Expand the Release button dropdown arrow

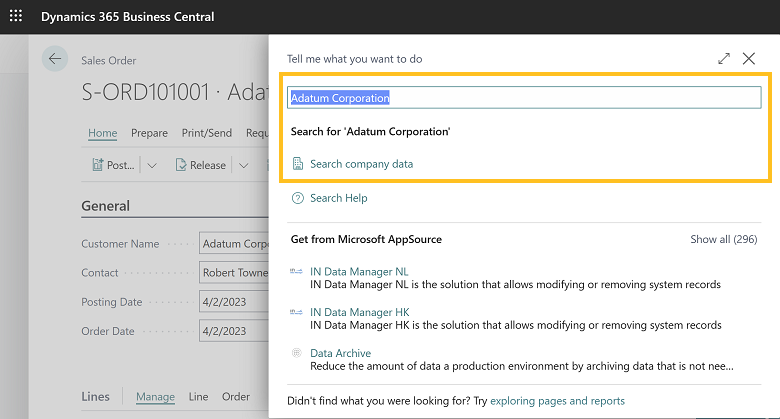pos(244,165)
